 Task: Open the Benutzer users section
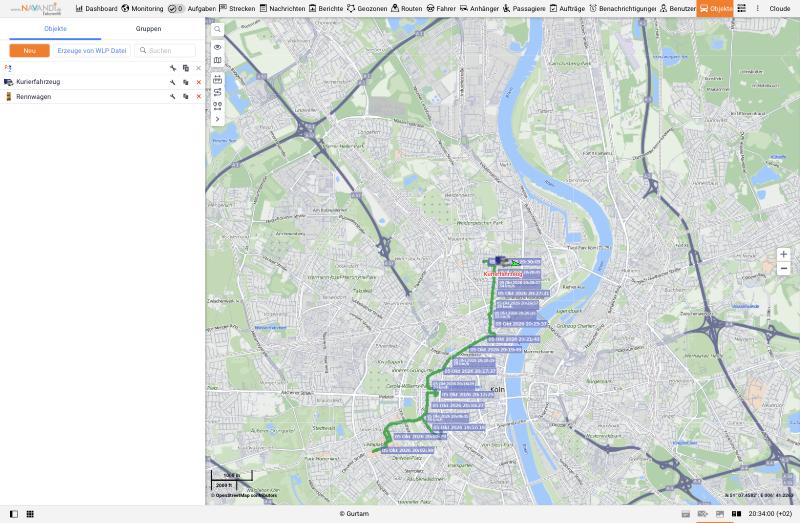(x=678, y=9)
